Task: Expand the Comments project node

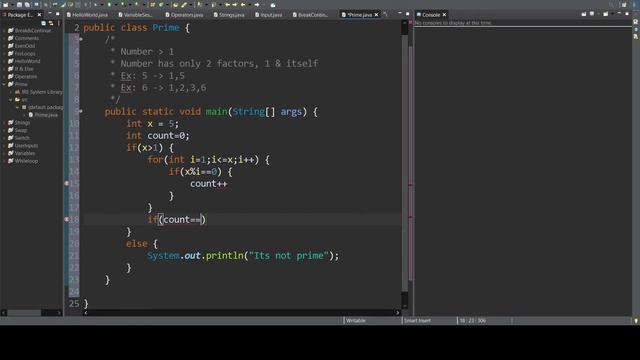Action: 4,38
